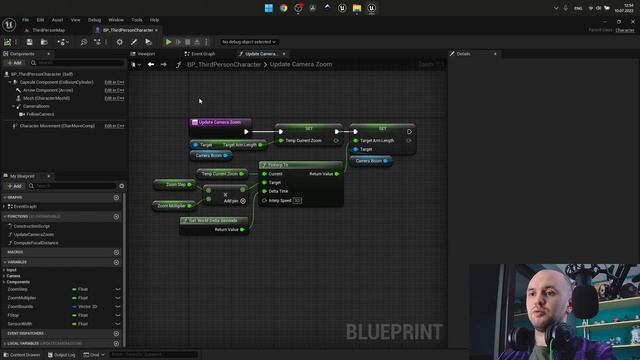Open the Content Drawer
Image resolution: width=640 pixels, height=360 pixels.
21,355
